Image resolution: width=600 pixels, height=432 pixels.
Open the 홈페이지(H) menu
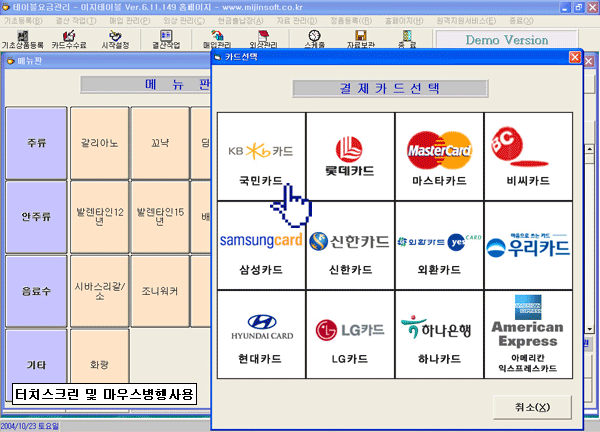[x=404, y=21]
